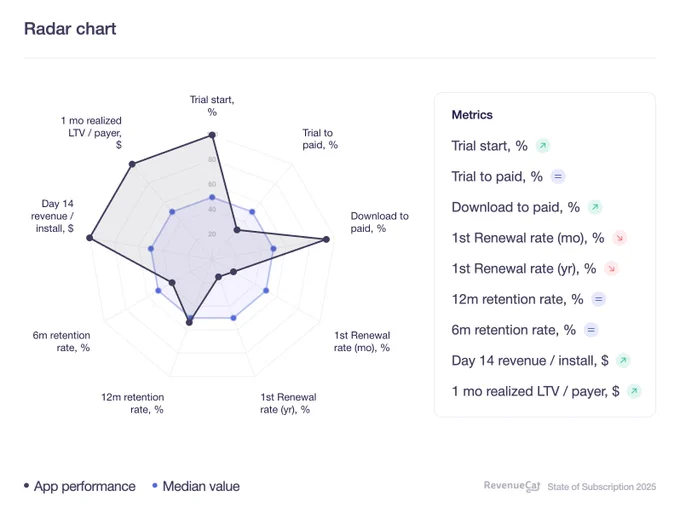Toggle the Median value legend item

point(196,486)
